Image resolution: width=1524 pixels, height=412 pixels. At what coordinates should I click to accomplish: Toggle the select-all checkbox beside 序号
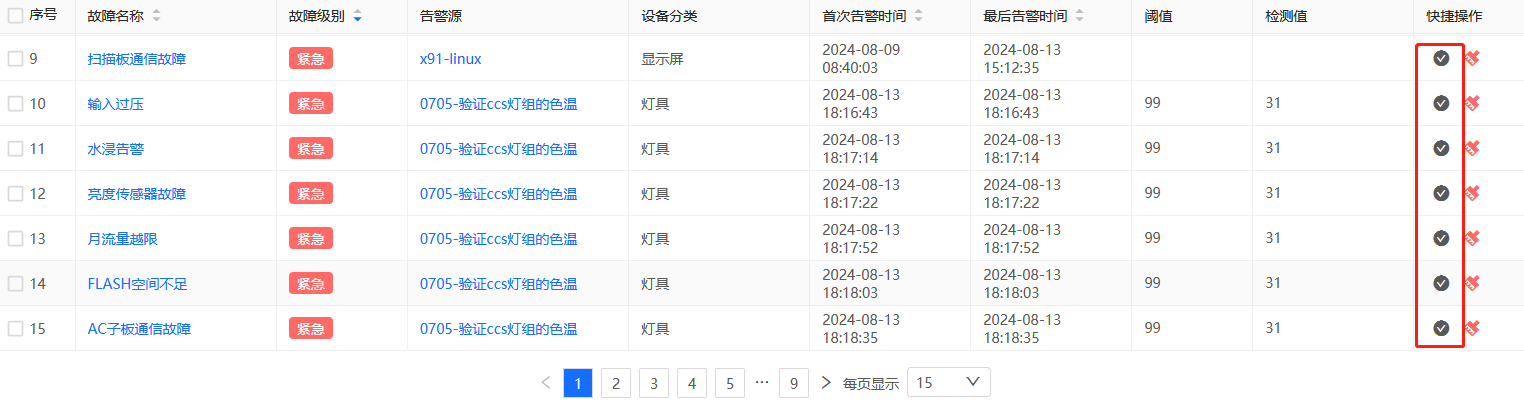click(15, 17)
